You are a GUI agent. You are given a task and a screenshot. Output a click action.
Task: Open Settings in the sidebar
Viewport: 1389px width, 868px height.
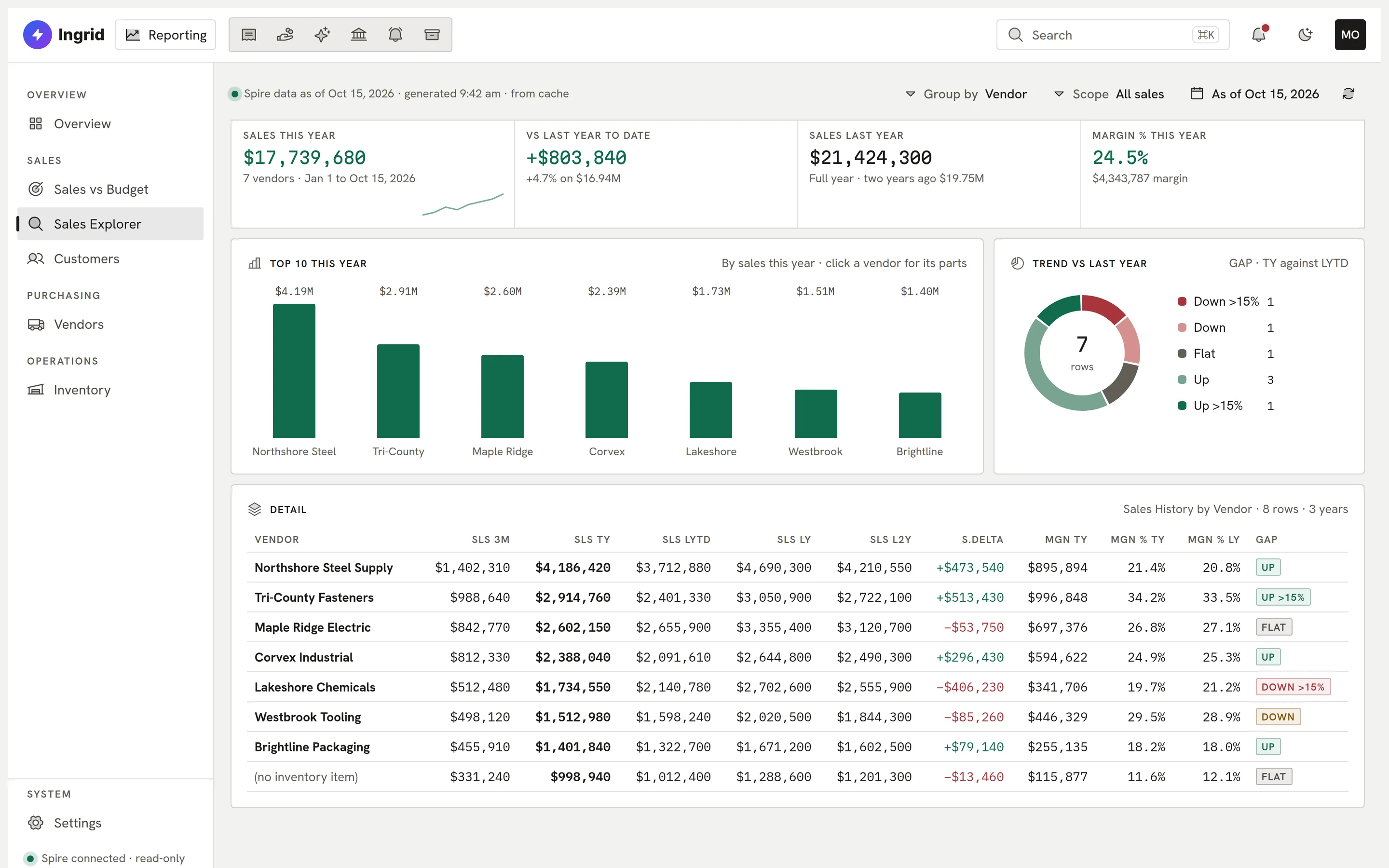[x=110, y=823]
